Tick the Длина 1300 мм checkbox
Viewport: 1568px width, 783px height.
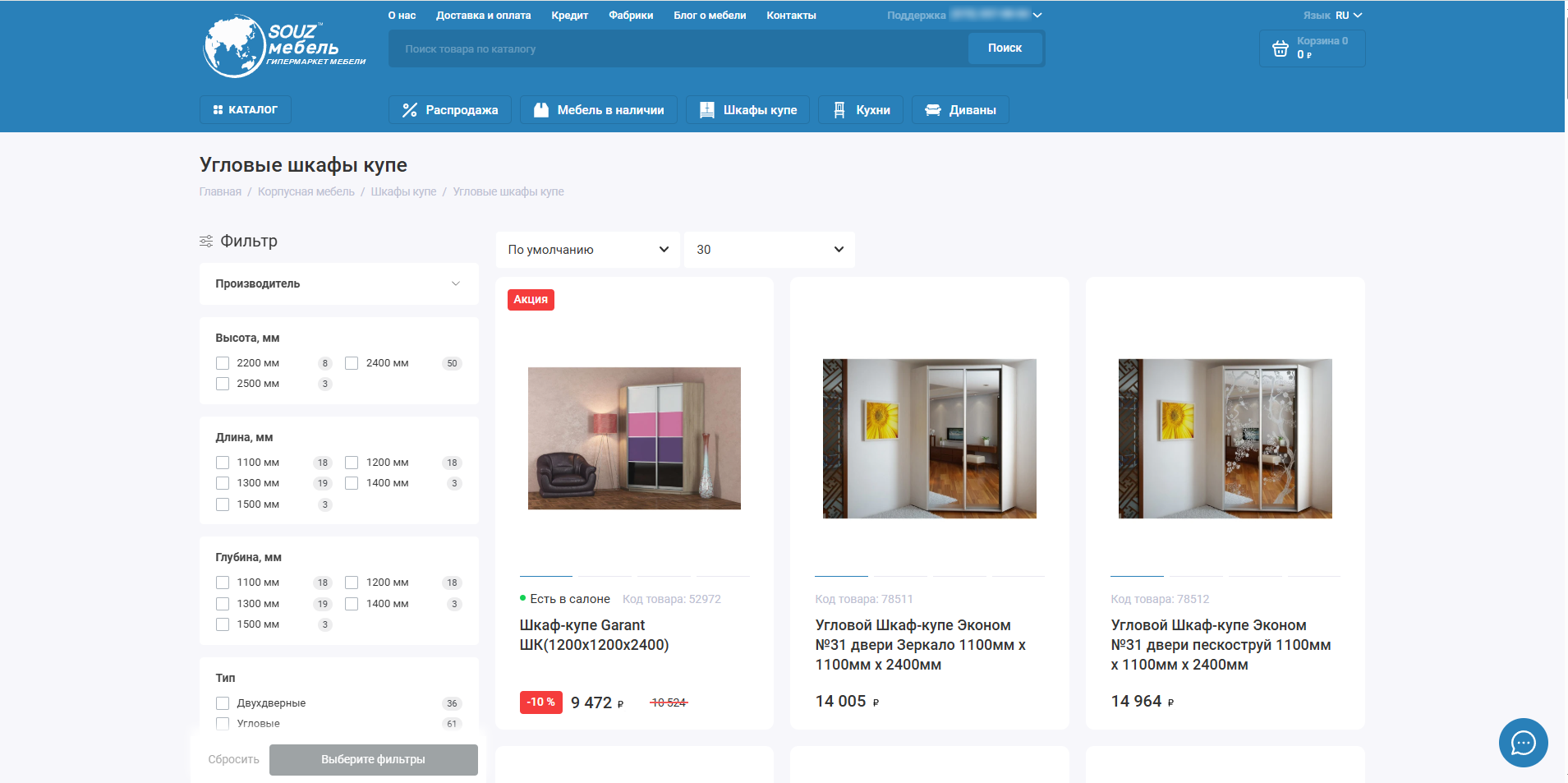coord(223,483)
